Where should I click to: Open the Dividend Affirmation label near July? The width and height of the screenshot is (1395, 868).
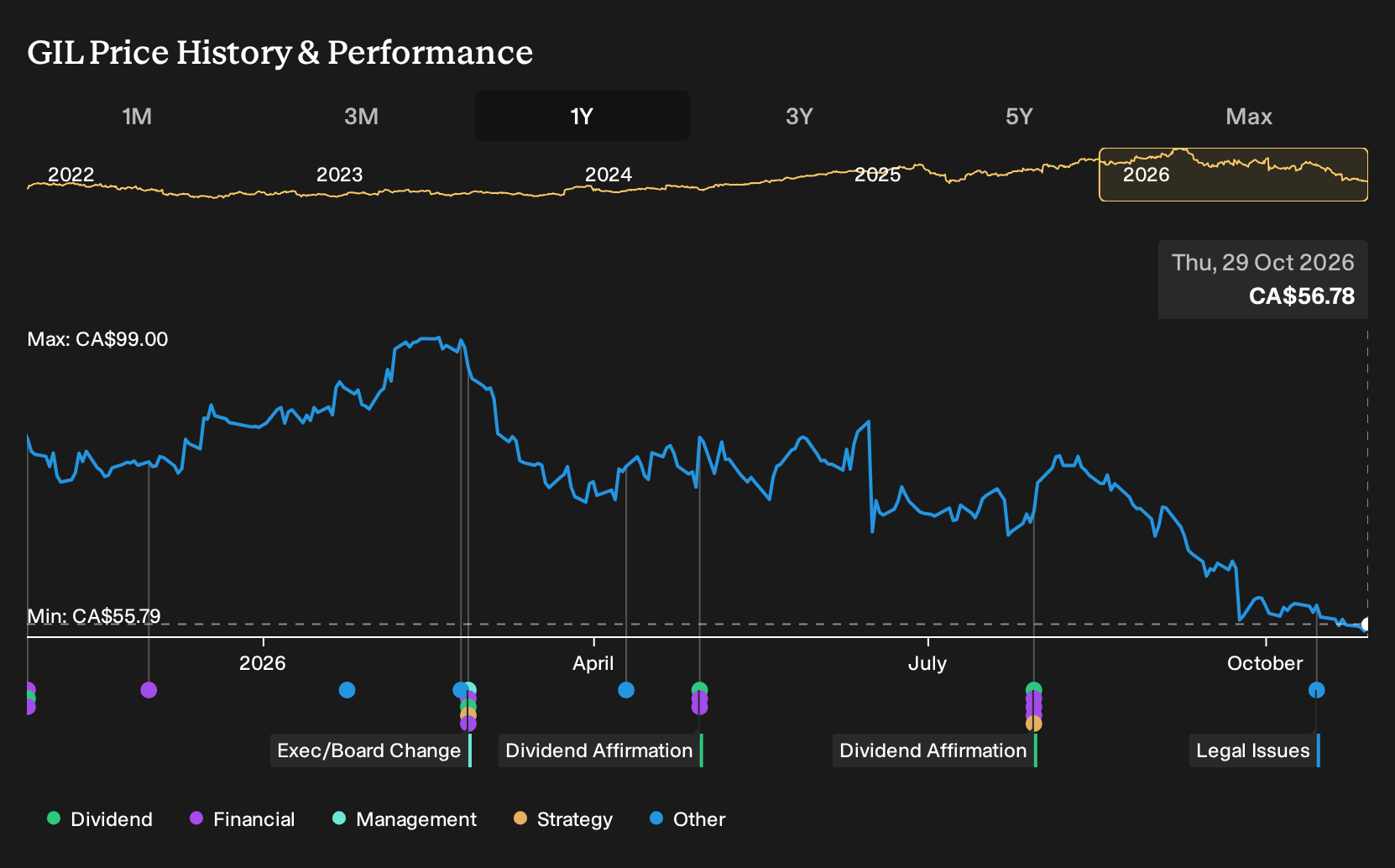934,750
